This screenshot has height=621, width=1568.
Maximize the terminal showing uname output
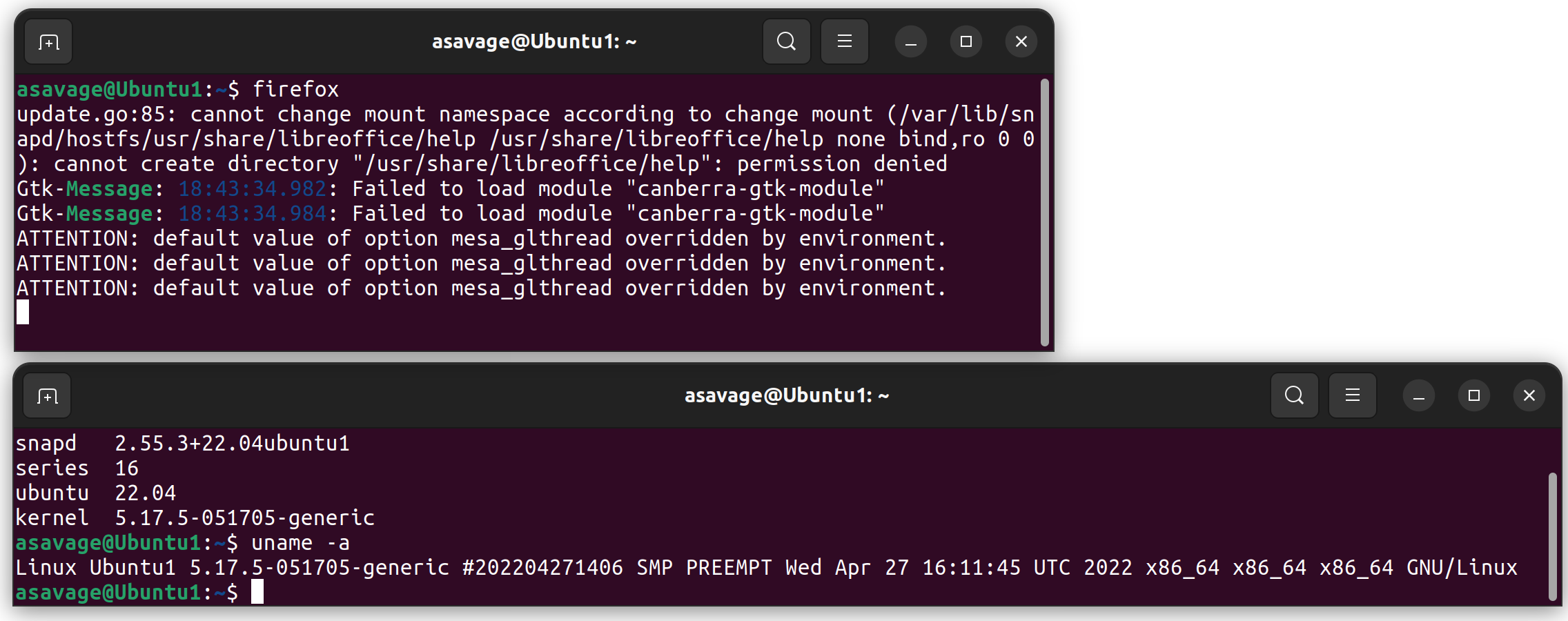[1473, 396]
